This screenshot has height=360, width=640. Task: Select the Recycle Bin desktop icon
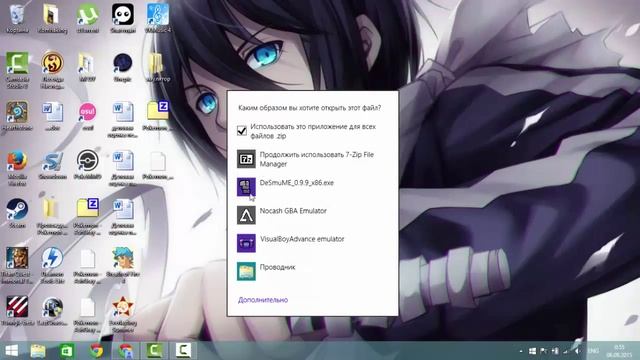[17, 18]
